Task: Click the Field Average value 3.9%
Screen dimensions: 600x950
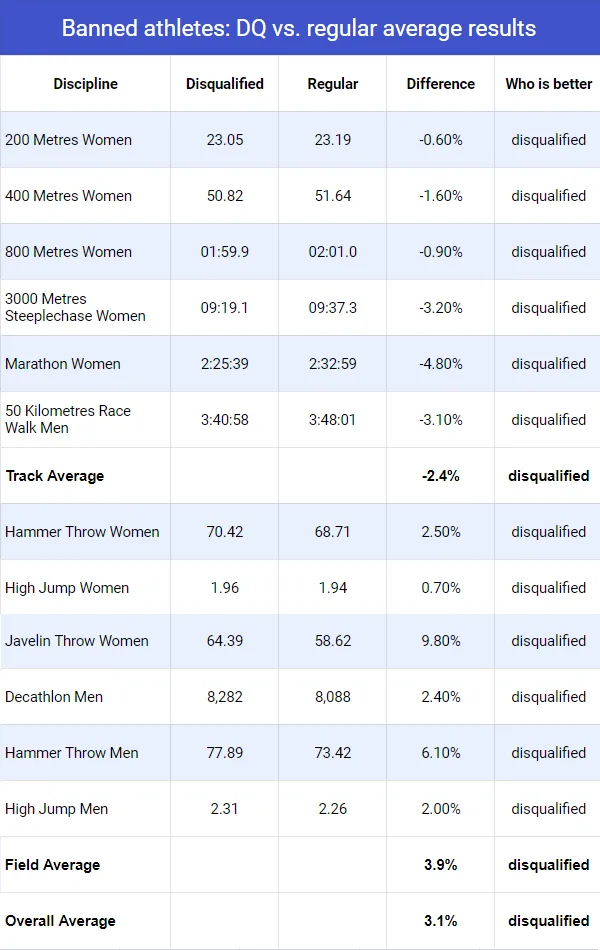Action: [x=440, y=865]
